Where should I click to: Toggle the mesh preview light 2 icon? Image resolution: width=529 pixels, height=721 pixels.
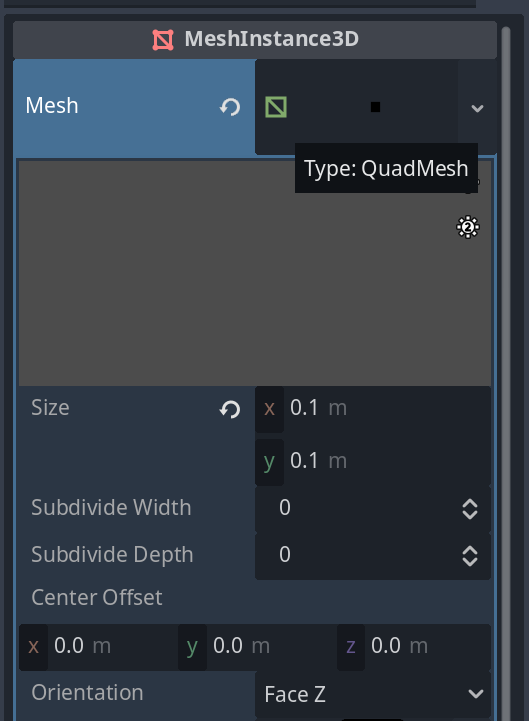click(x=468, y=227)
